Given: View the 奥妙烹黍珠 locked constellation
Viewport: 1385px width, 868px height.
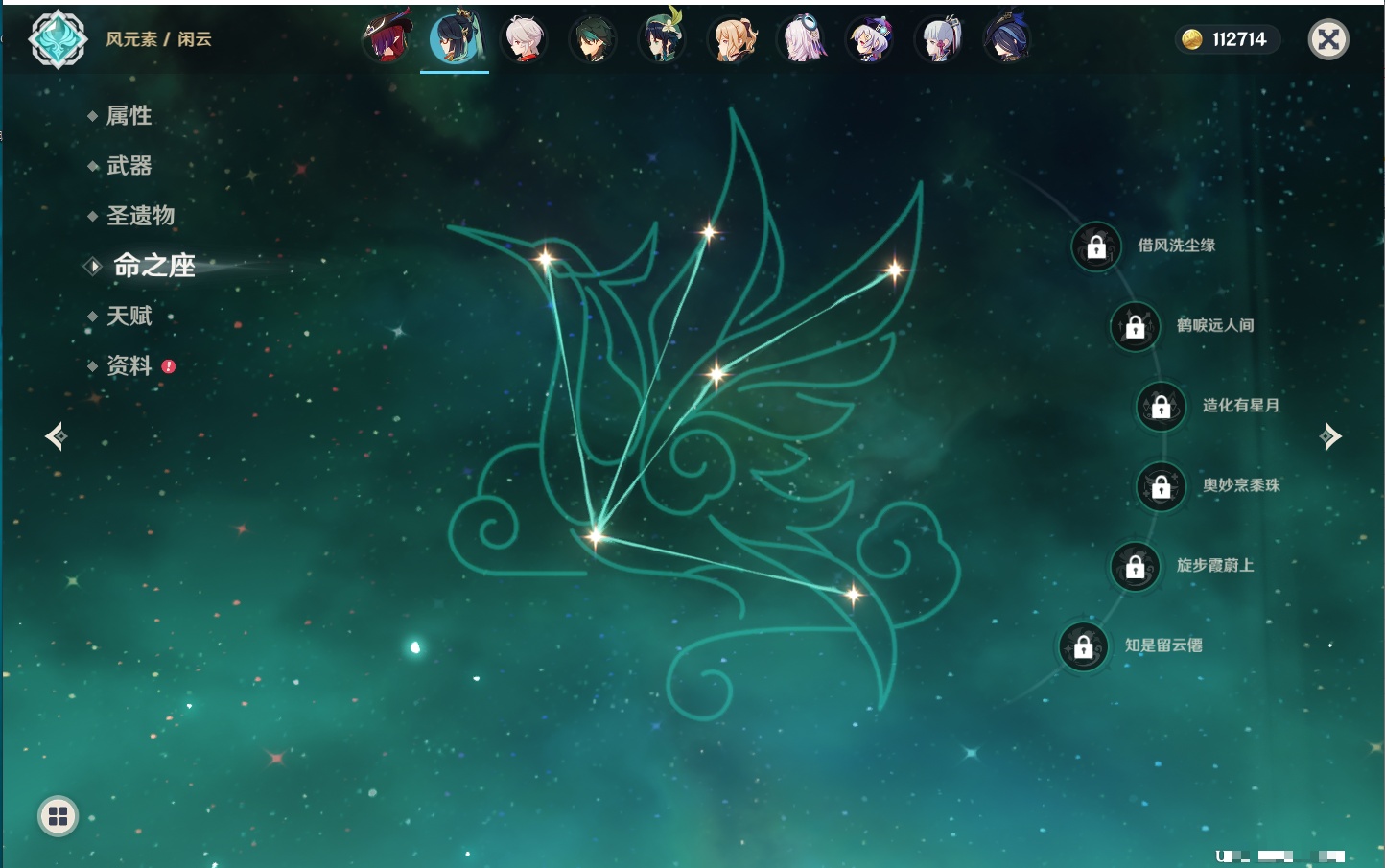Looking at the screenshot, I should point(1161,486).
